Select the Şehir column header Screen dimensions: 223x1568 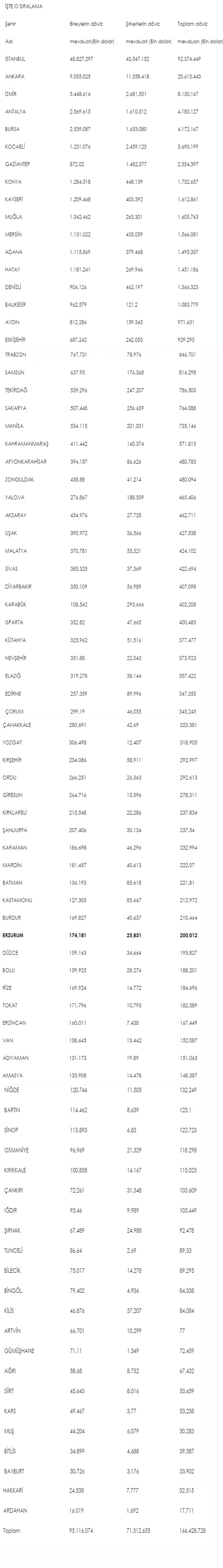pos(10,25)
